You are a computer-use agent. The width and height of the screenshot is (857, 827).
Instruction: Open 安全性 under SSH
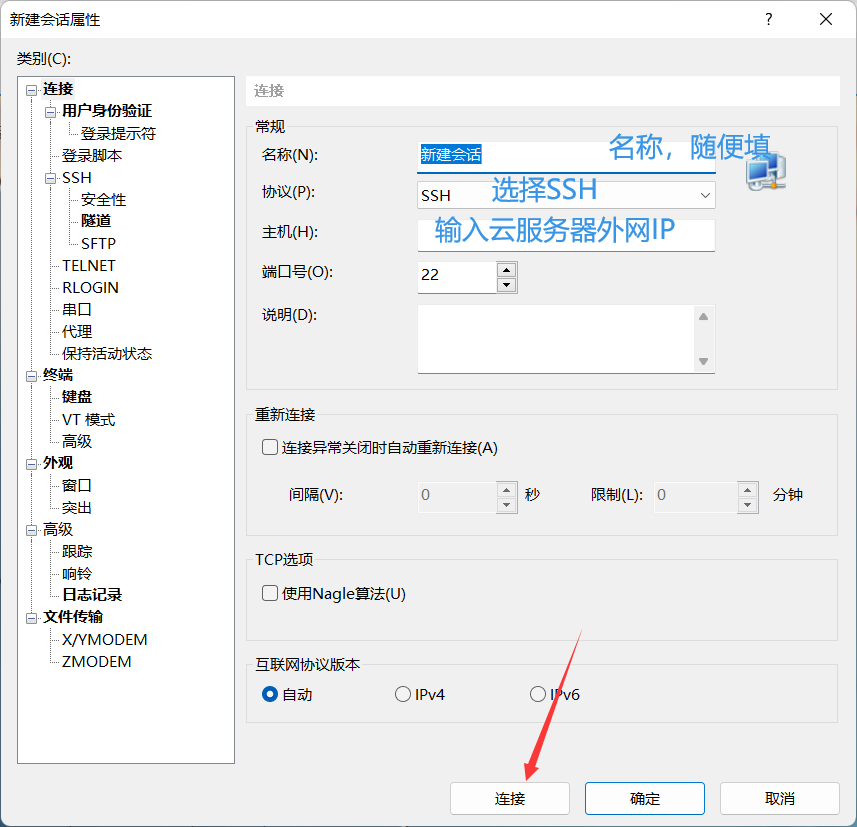tap(103, 200)
